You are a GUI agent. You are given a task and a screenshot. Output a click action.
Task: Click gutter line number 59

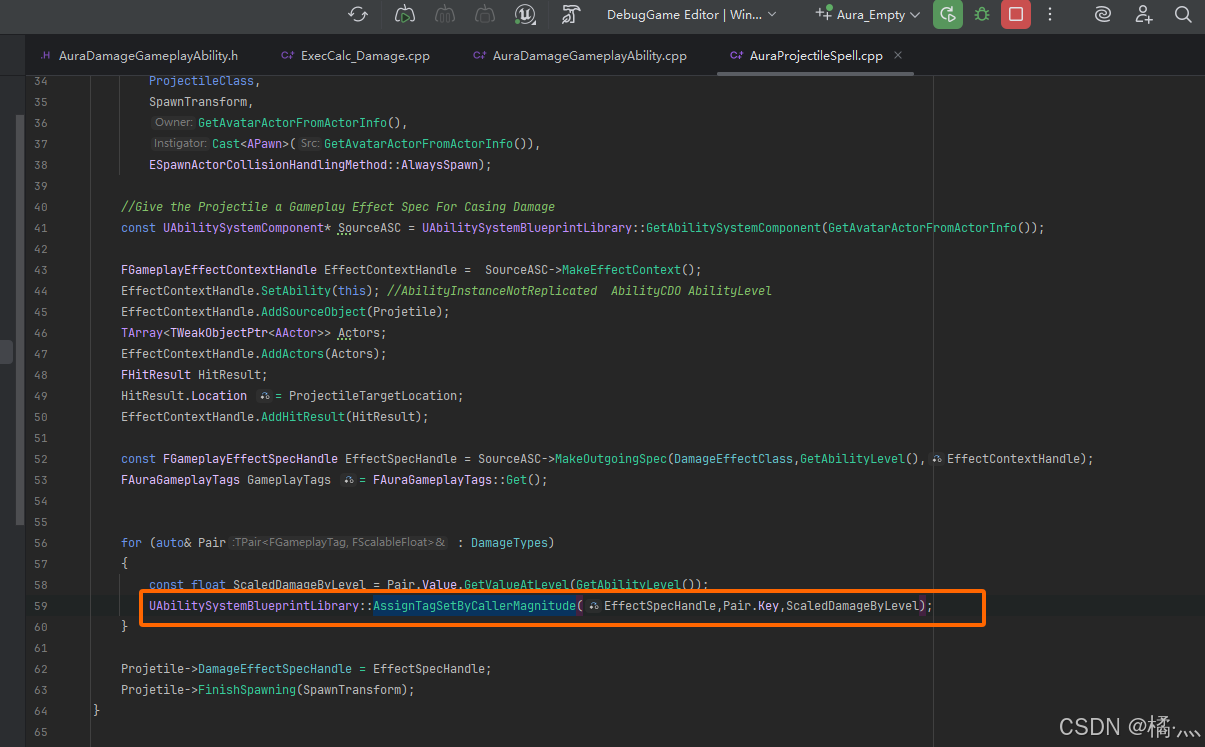tap(40, 606)
